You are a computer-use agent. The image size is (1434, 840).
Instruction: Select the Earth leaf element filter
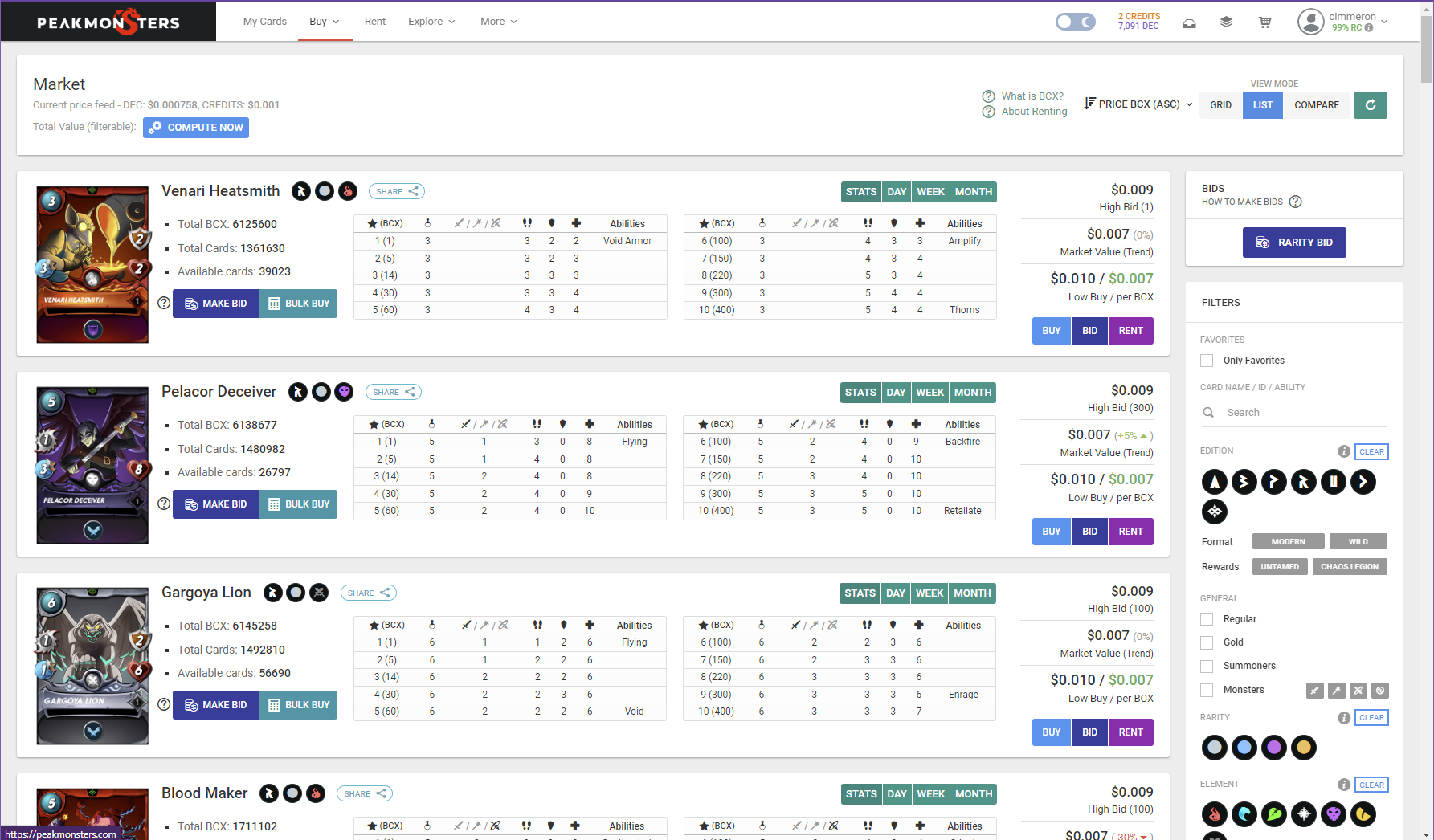1274,814
